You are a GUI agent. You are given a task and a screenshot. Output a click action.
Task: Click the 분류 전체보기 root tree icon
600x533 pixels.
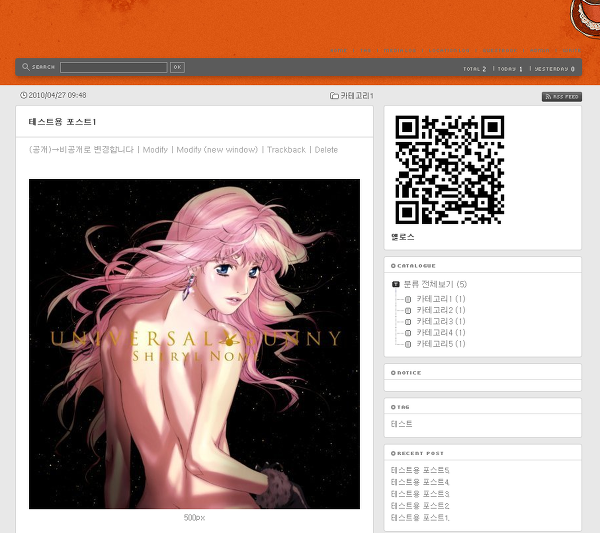point(396,284)
